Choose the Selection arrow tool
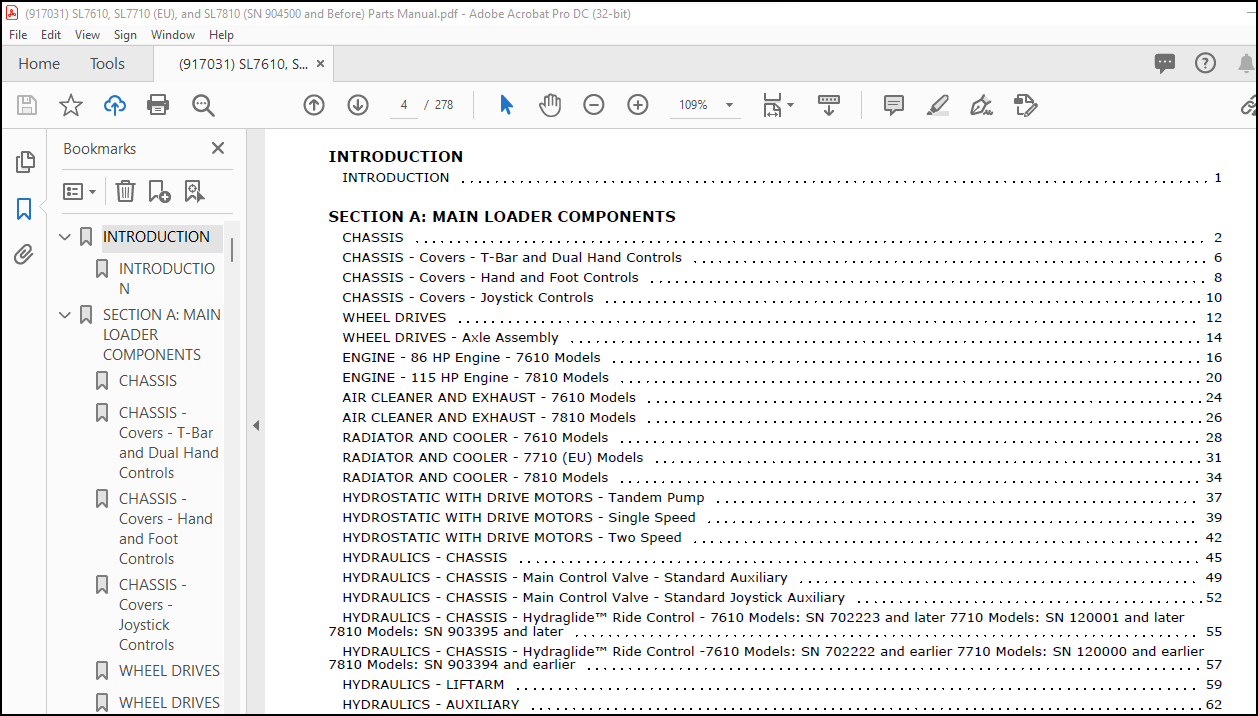This screenshot has height=716, width=1258. (506, 105)
